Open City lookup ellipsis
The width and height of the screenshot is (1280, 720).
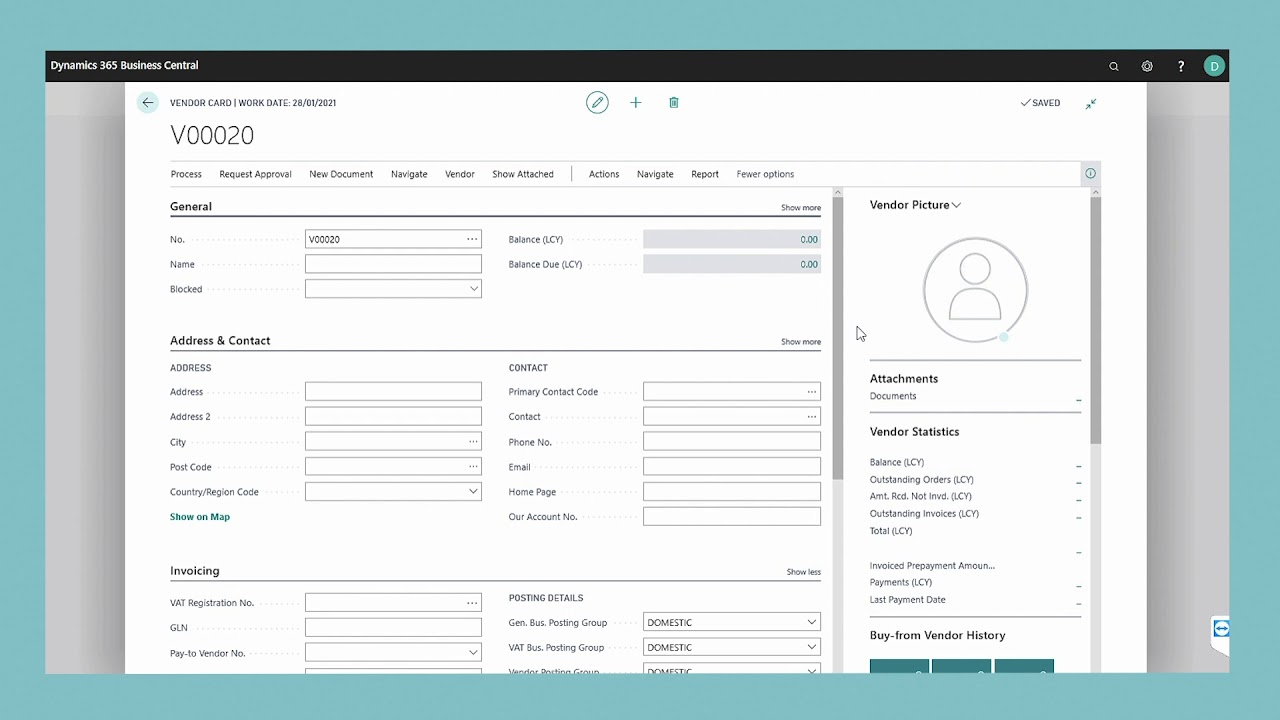(473, 441)
